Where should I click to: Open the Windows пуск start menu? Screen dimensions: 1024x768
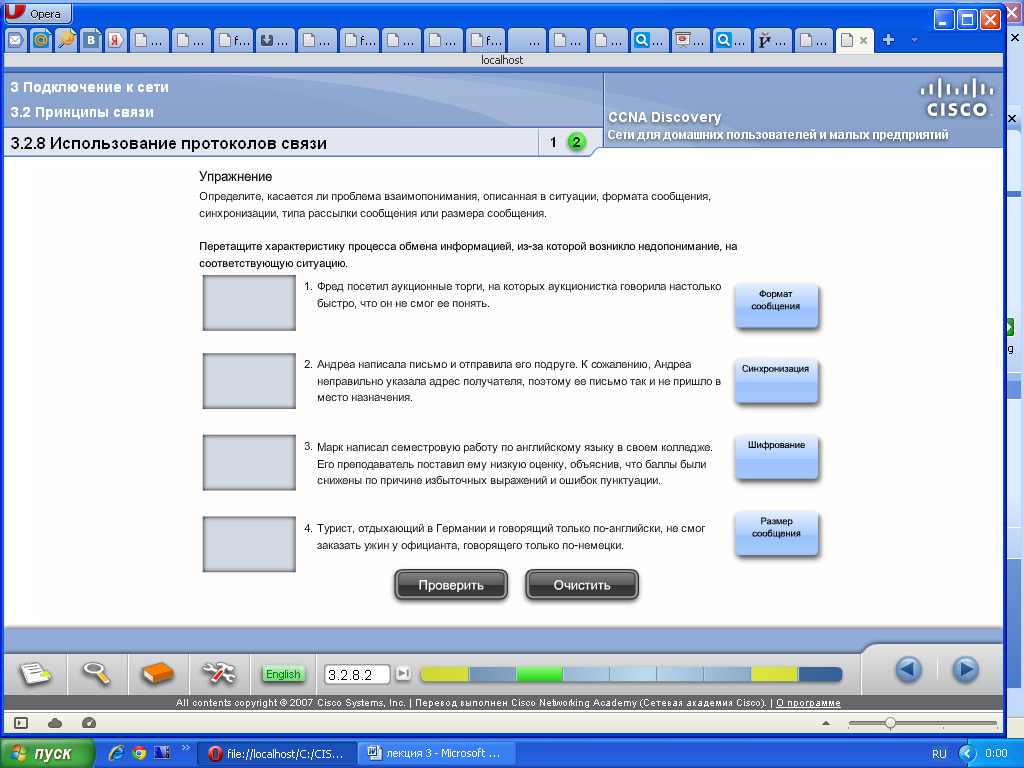(x=47, y=753)
